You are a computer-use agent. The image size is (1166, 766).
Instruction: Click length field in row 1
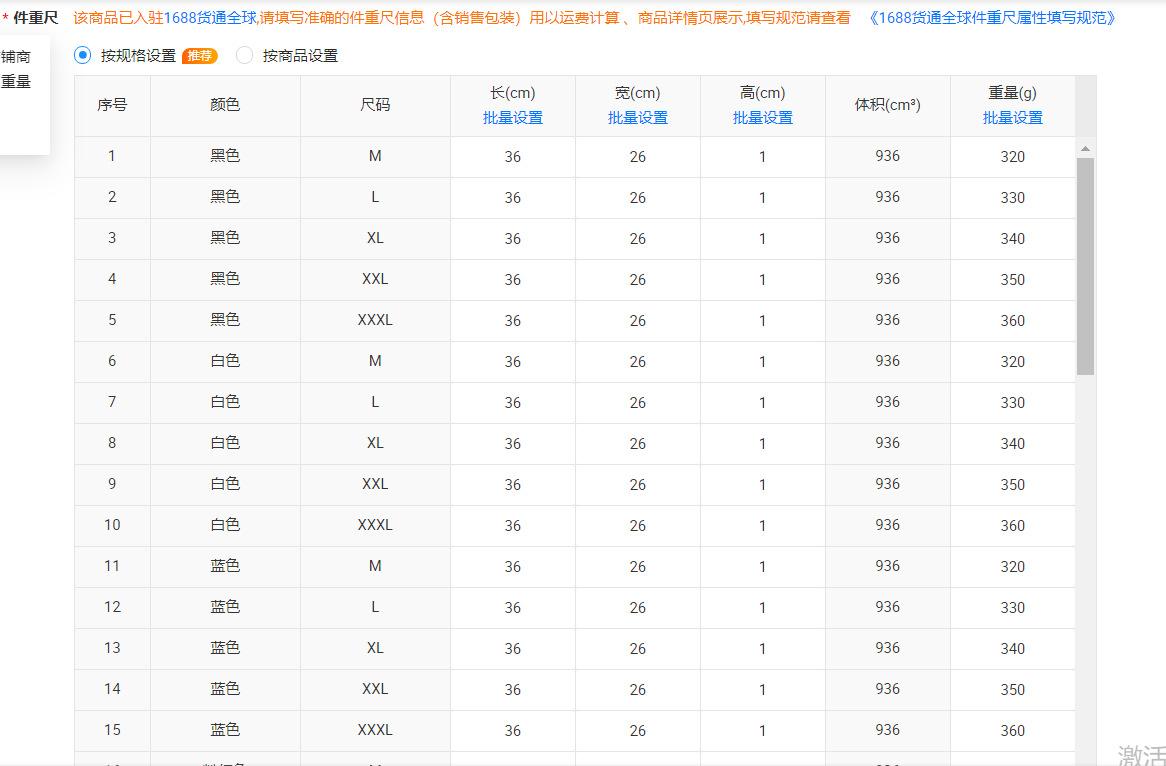coord(512,157)
